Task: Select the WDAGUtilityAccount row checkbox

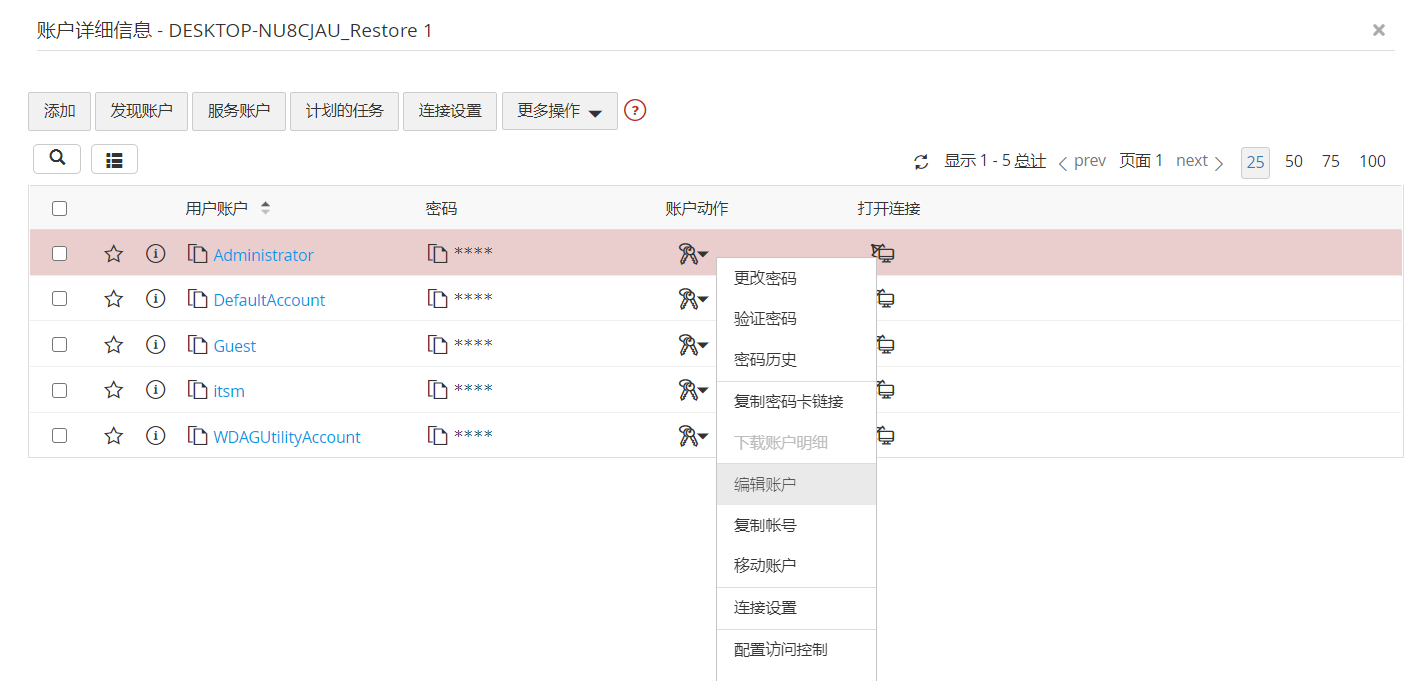Action: click(x=60, y=436)
